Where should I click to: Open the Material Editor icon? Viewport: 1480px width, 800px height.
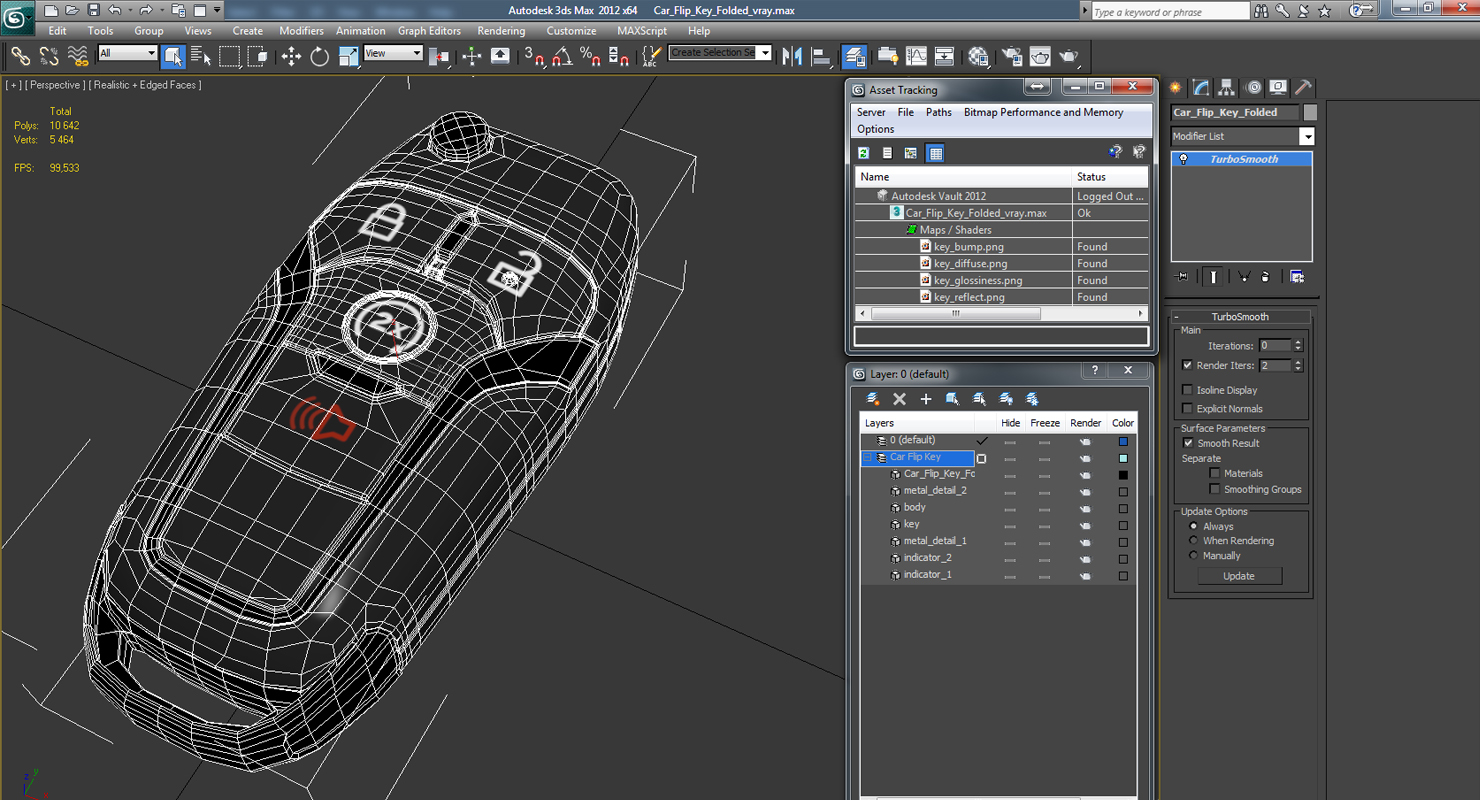click(x=978, y=56)
